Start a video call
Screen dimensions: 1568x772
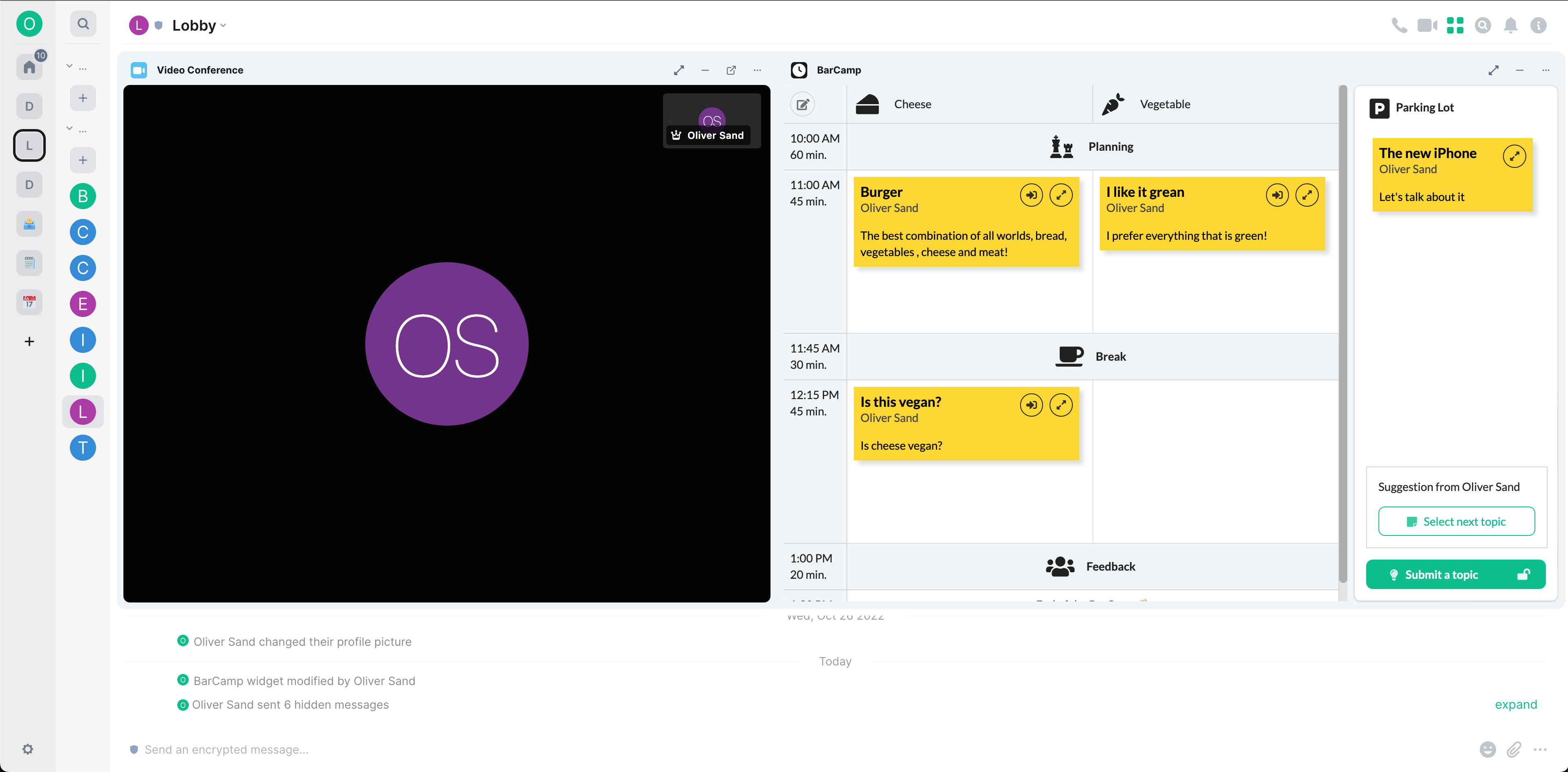coord(1427,25)
